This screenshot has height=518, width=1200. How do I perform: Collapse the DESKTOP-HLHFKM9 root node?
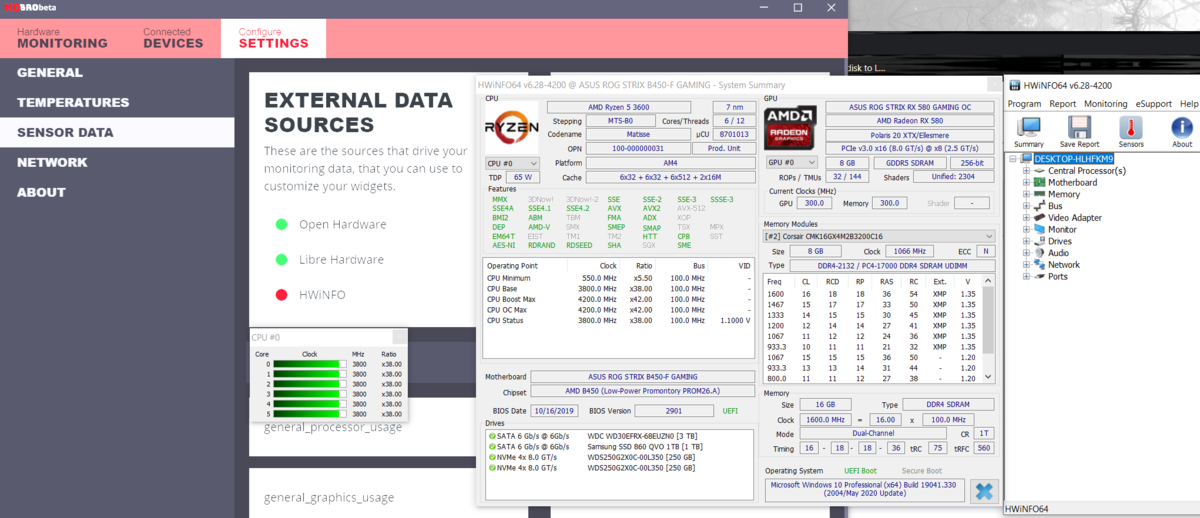point(1013,159)
